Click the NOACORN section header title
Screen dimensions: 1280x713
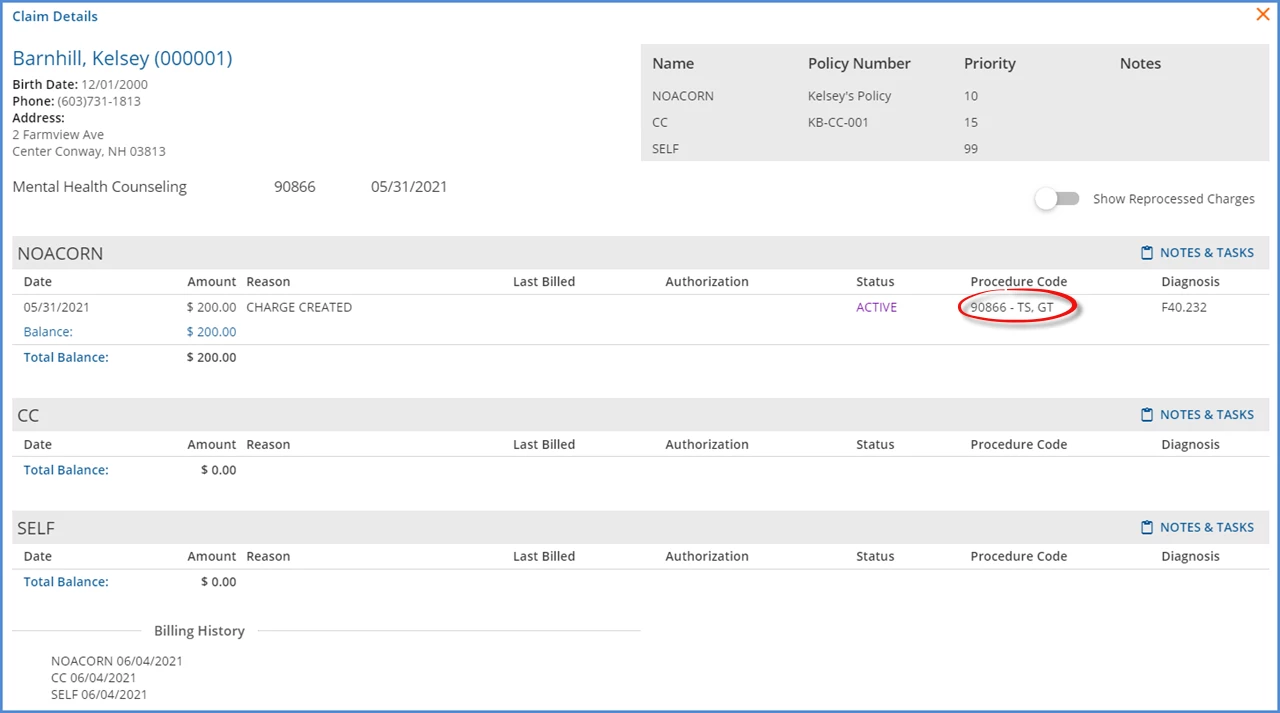[60, 254]
